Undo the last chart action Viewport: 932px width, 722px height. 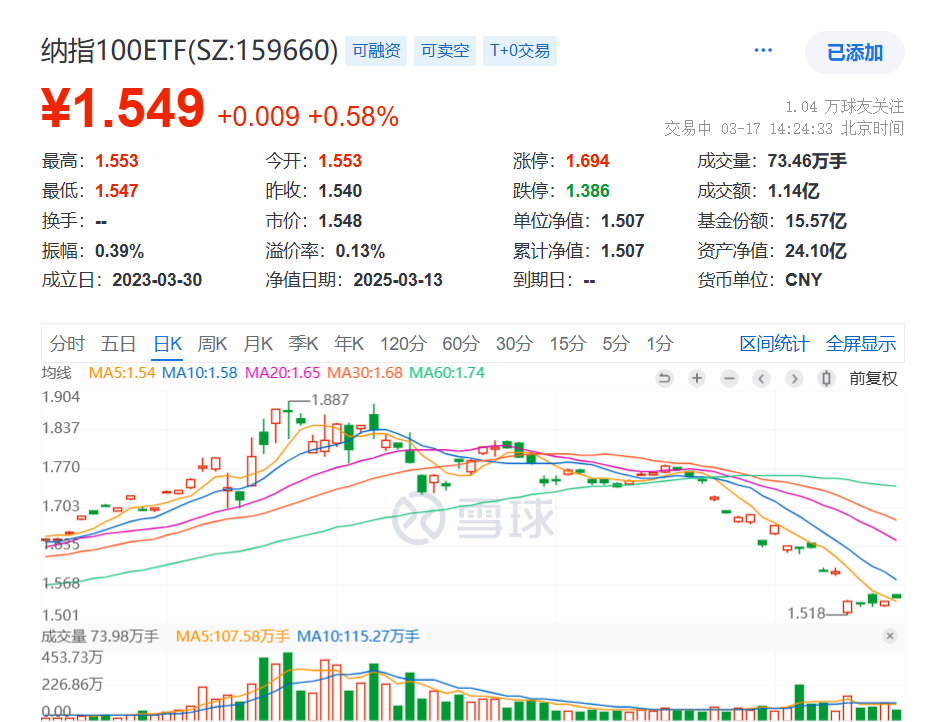[x=665, y=380]
